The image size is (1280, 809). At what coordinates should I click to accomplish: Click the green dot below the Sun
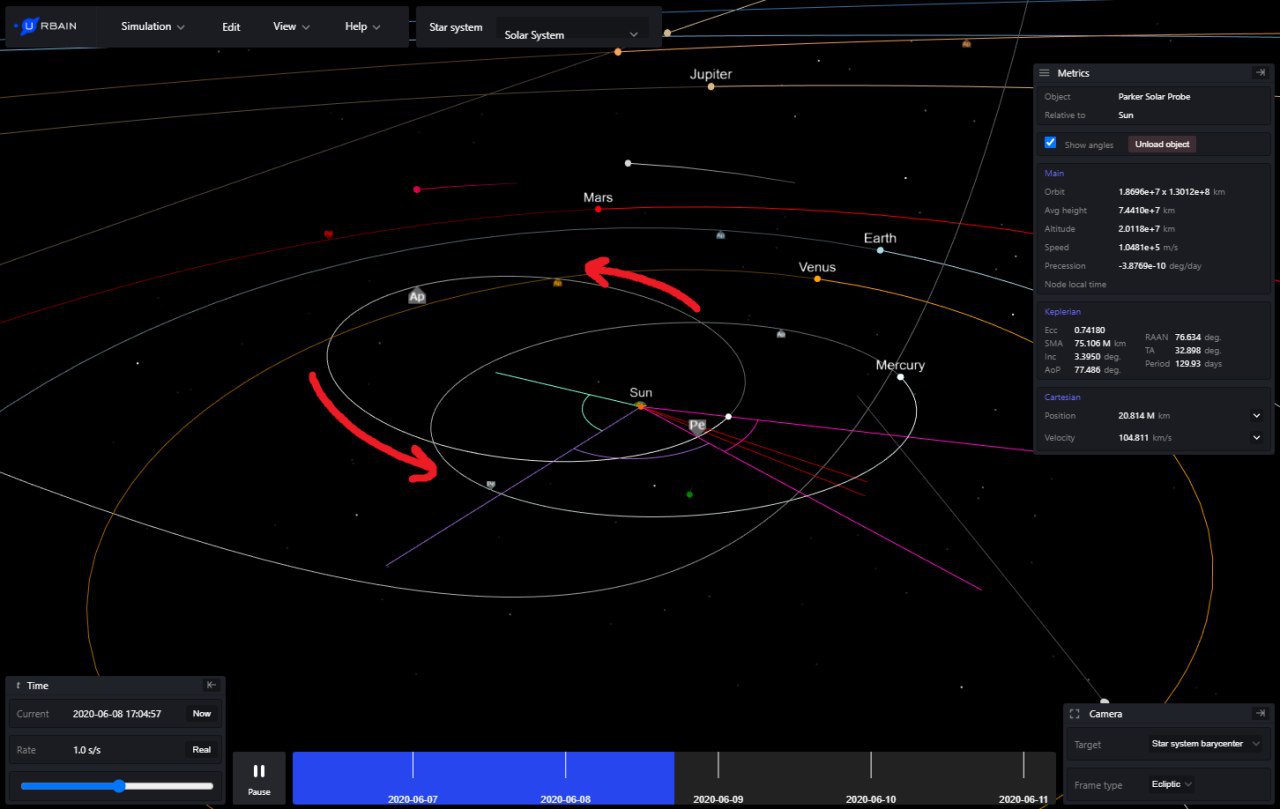[689, 494]
